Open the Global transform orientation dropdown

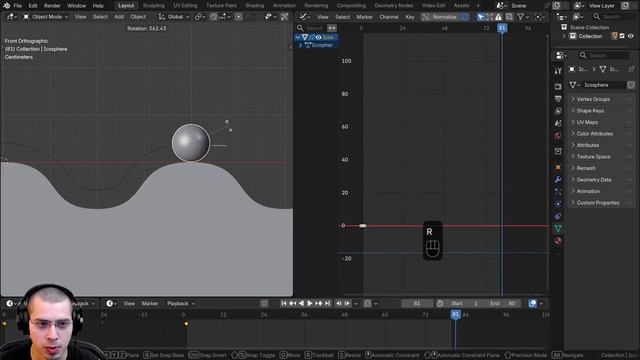(x=174, y=17)
